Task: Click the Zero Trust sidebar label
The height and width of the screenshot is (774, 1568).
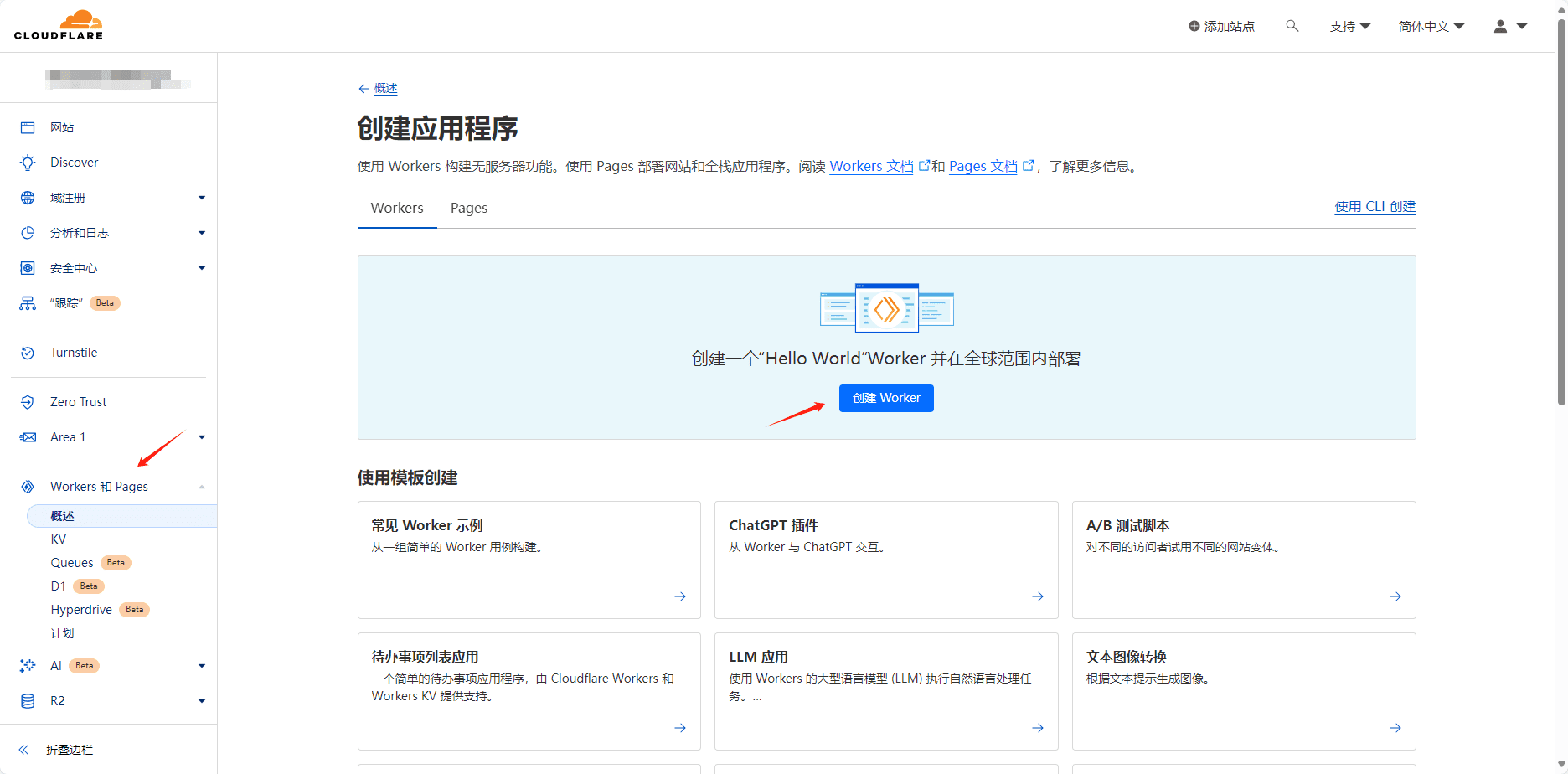Action: pyautogui.click(x=79, y=402)
